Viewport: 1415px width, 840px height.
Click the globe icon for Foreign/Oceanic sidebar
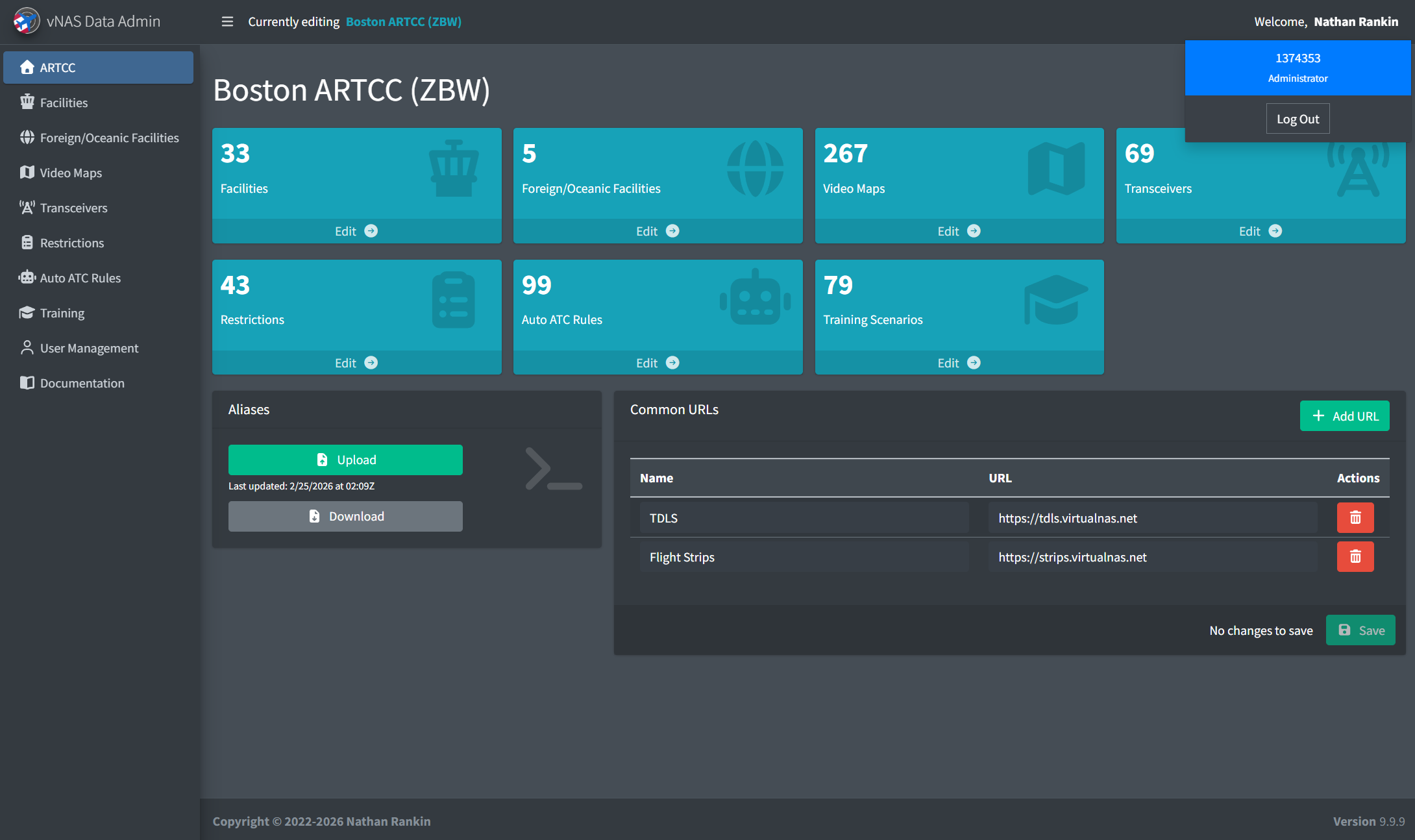point(27,137)
